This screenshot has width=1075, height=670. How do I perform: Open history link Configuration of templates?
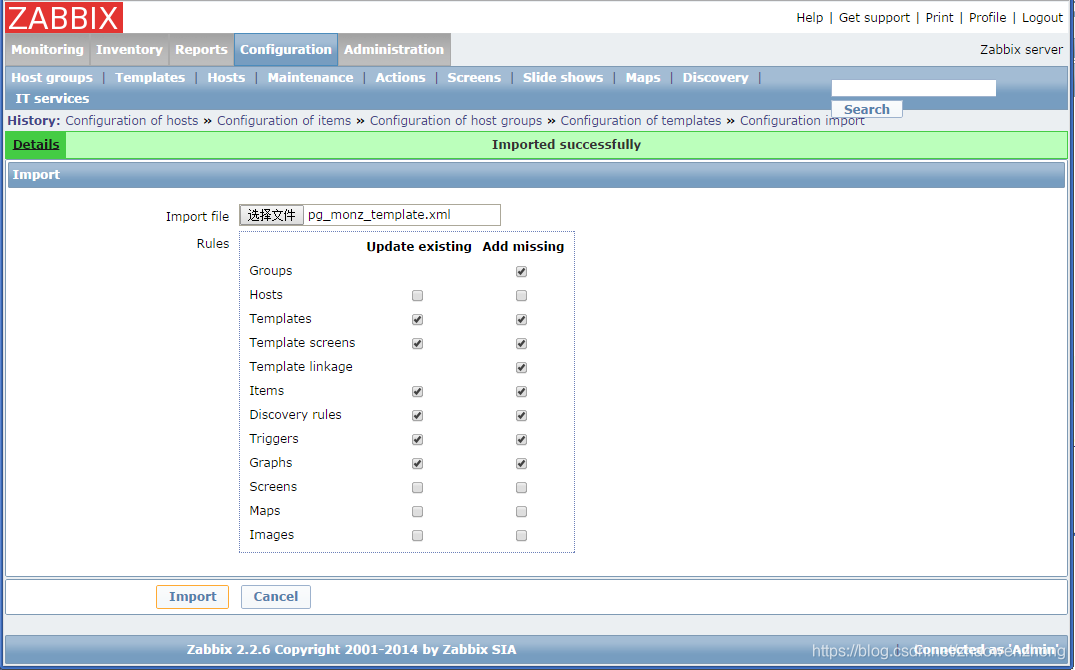point(641,121)
